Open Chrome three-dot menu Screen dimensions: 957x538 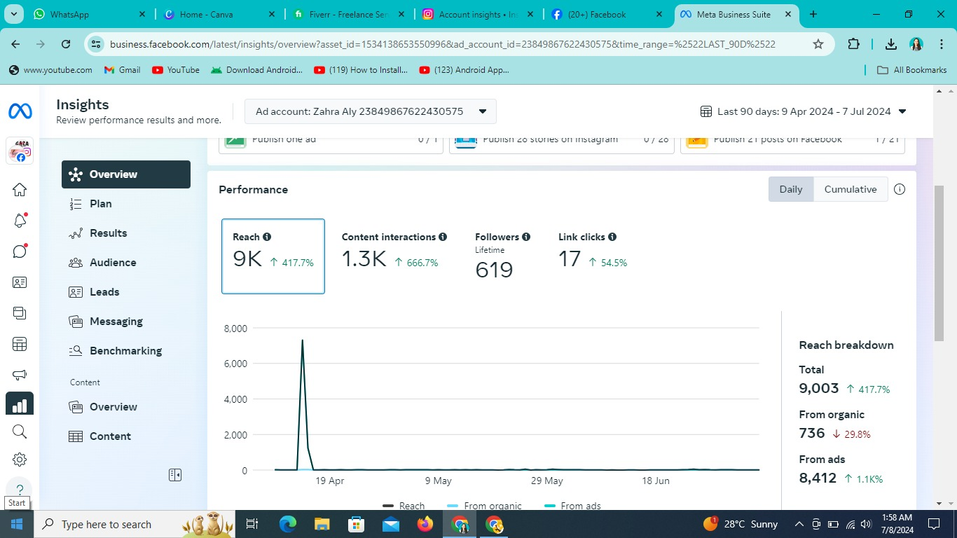[x=942, y=44]
